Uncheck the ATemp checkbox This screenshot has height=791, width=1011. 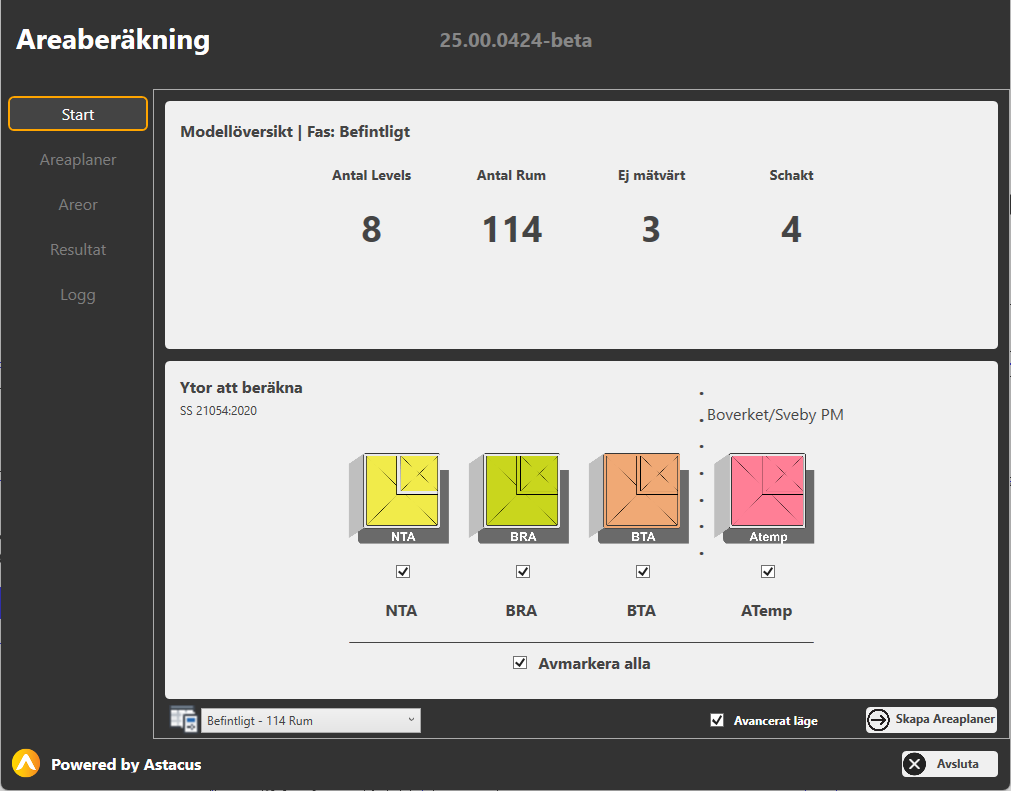768,571
